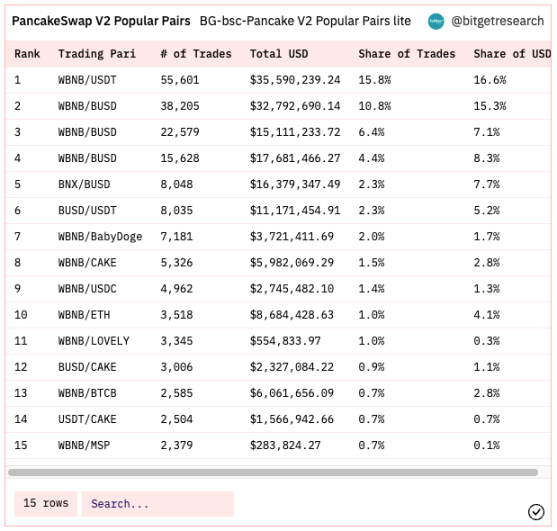
Task: Select the $35,590,239.24 total cell
Action: [295, 80]
